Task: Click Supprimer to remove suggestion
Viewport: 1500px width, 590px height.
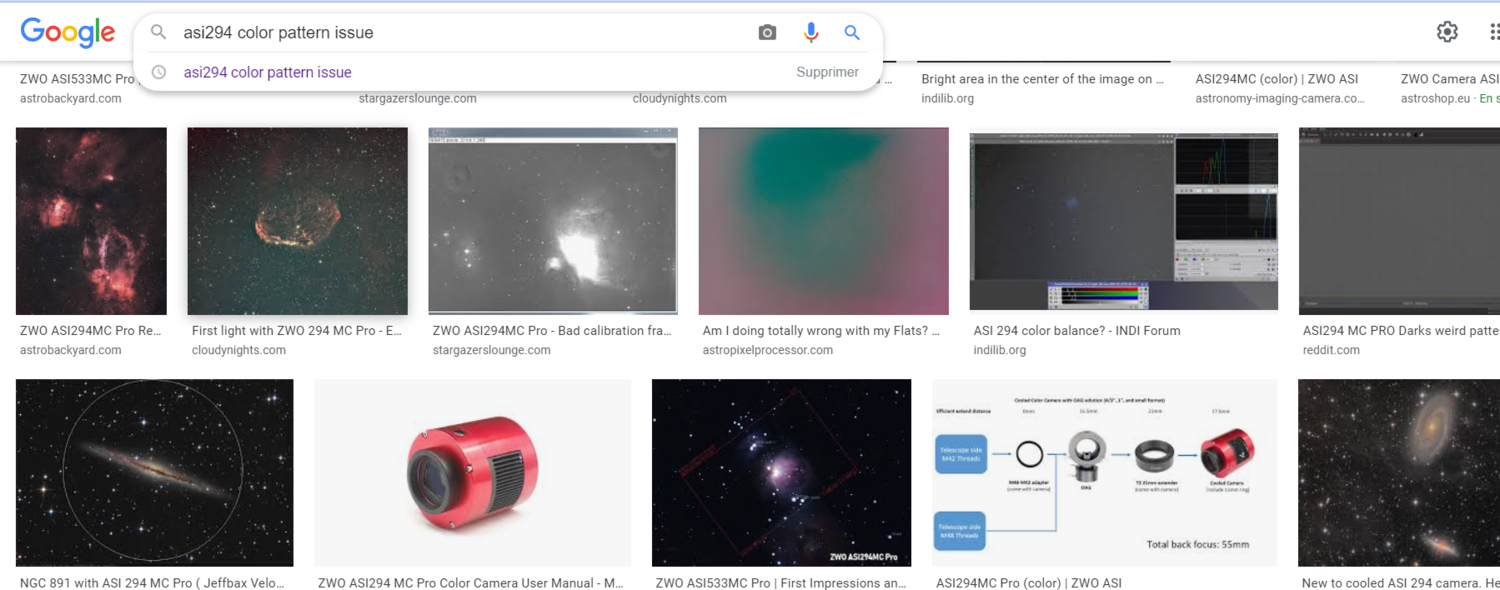Action: pyautogui.click(x=827, y=72)
